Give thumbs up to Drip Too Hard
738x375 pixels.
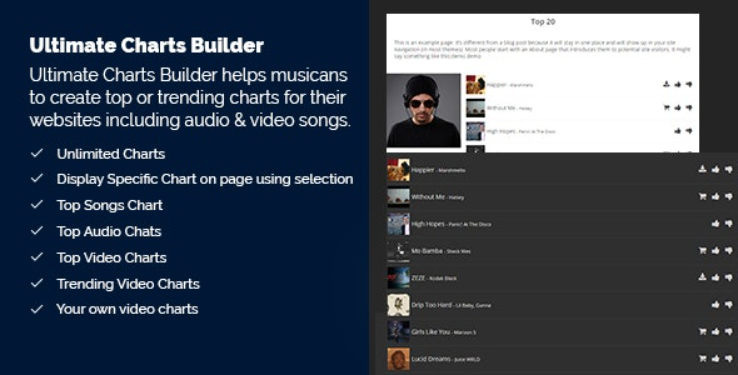tap(715, 305)
